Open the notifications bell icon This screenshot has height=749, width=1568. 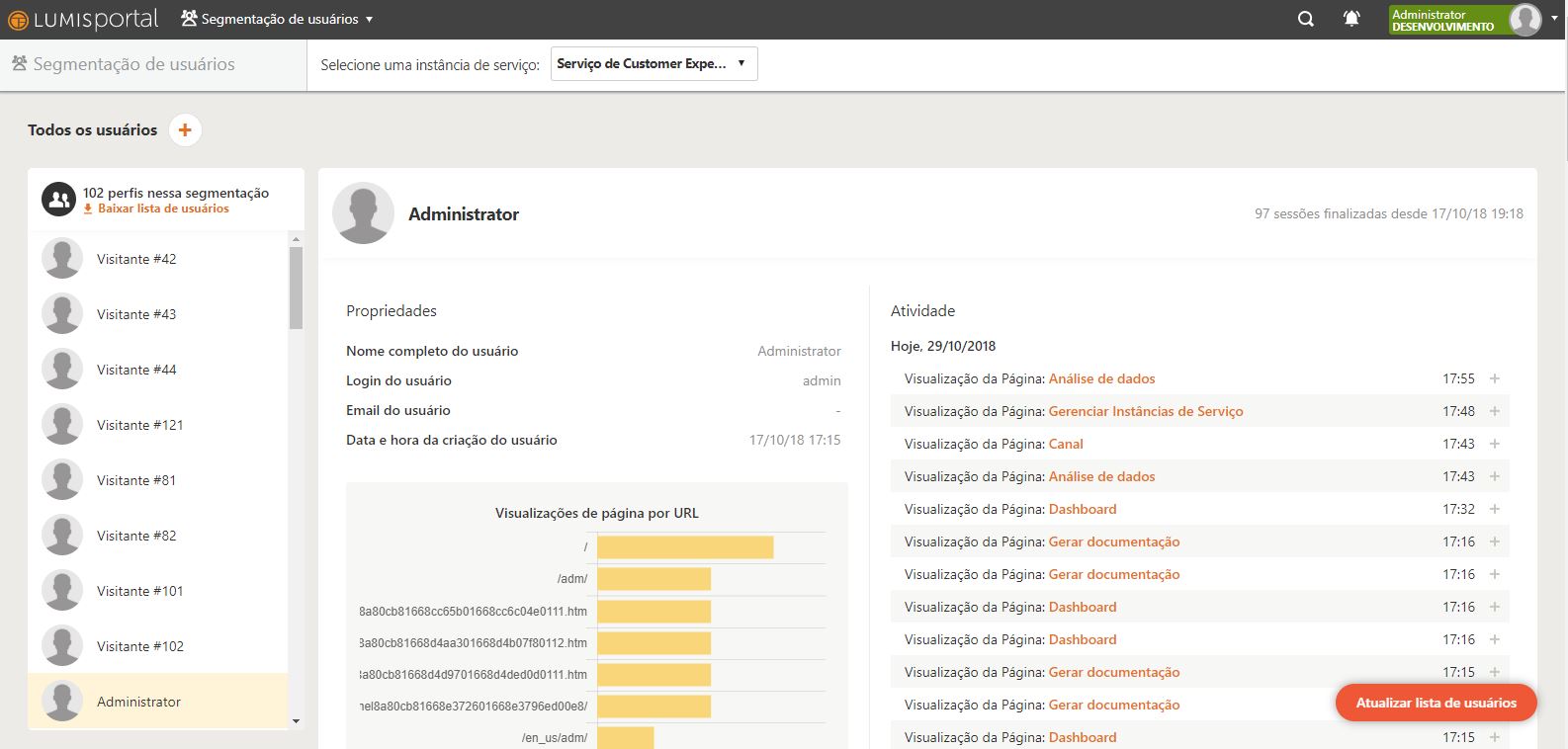point(1351,19)
